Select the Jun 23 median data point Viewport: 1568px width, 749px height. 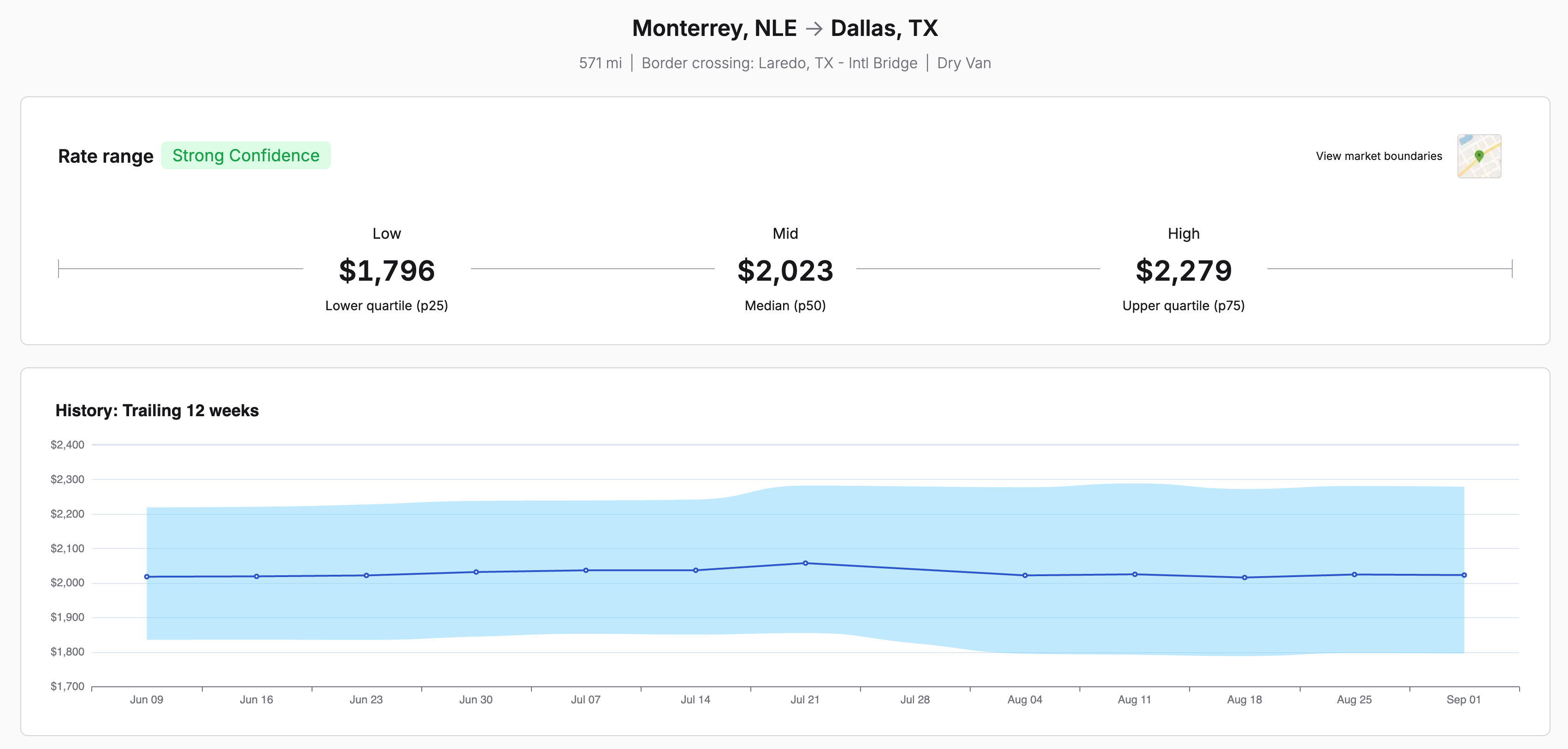366,575
